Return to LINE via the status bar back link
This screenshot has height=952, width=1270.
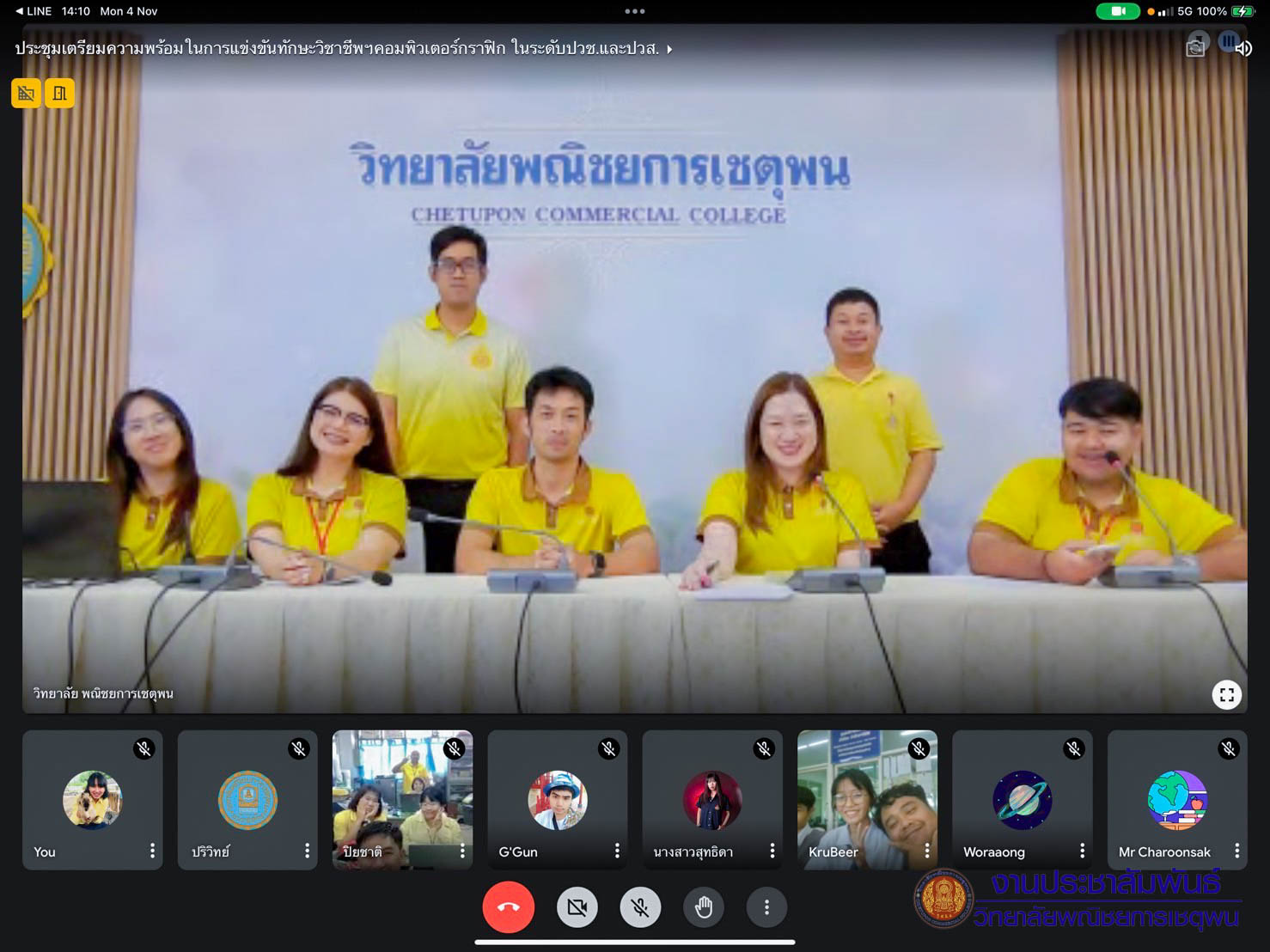tap(34, 11)
